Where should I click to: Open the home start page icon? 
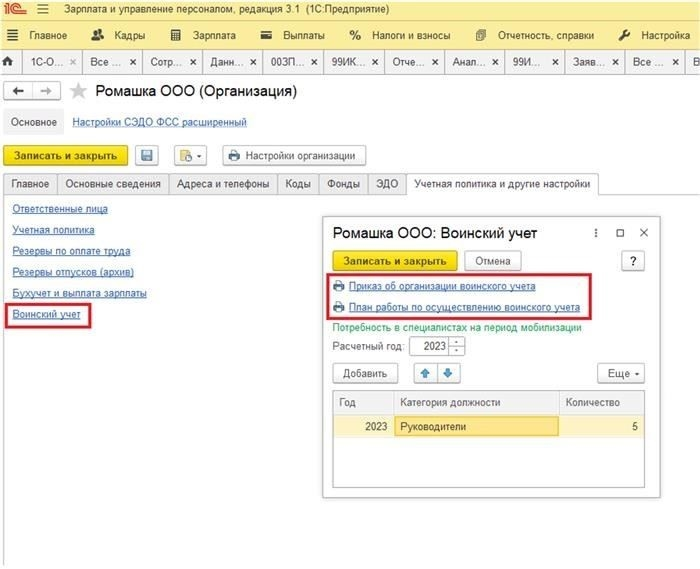[x=8, y=62]
